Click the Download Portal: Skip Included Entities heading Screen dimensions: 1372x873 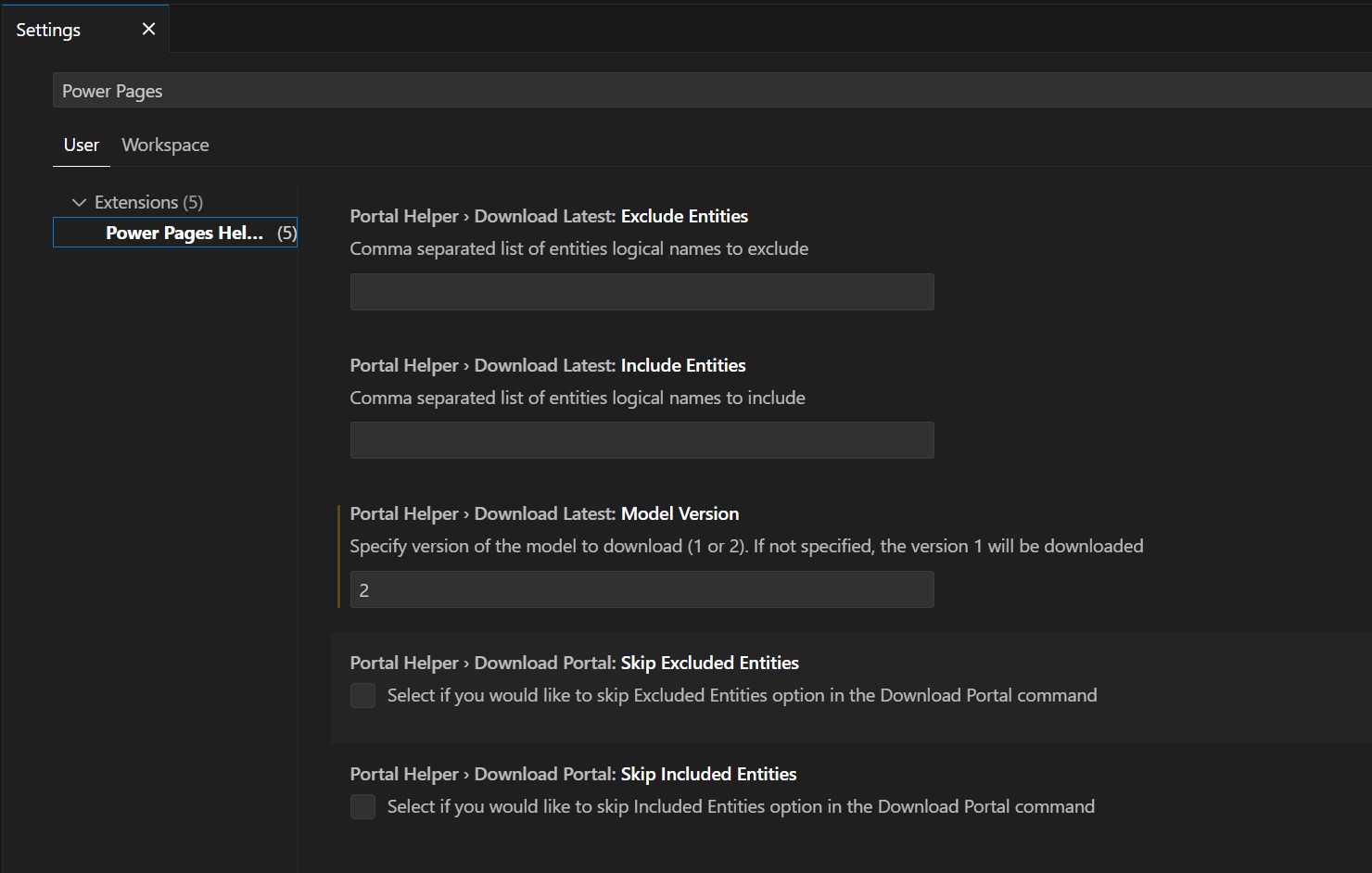pyautogui.click(x=573, y=774)
